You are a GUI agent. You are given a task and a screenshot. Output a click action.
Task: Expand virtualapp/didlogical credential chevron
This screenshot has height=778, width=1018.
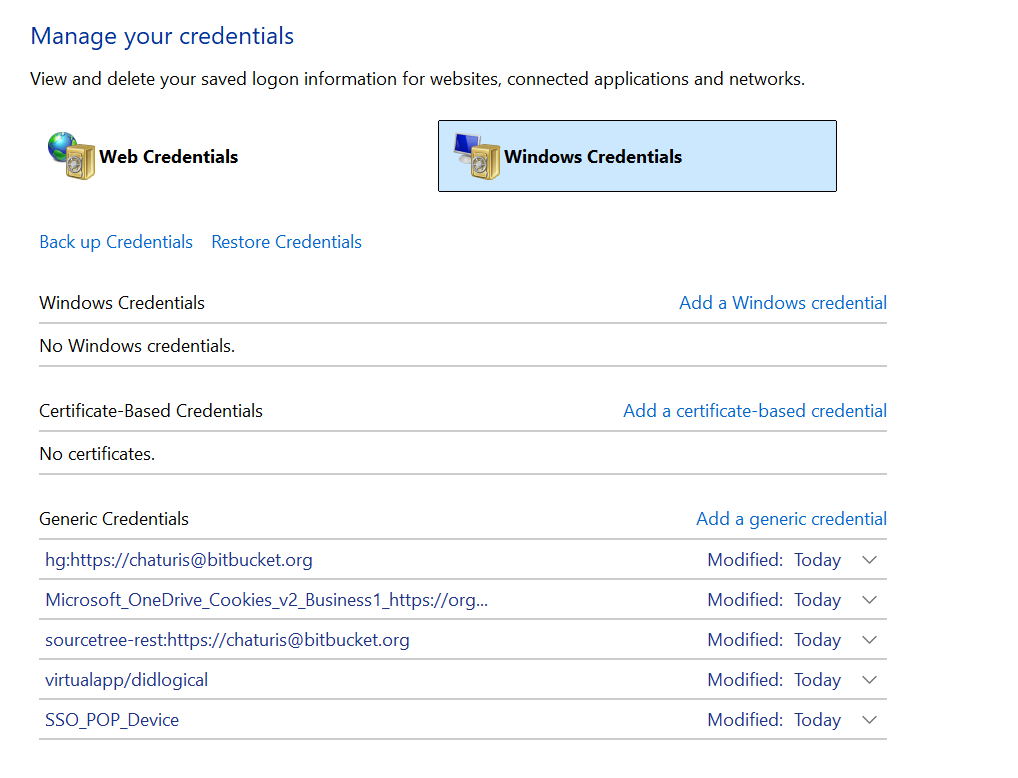869,680
